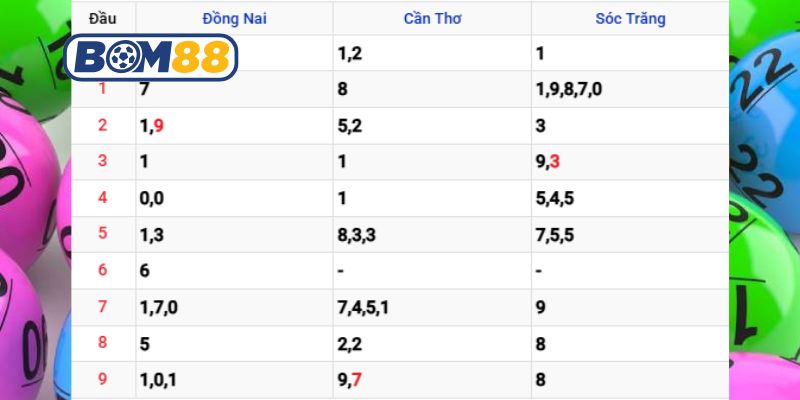Click the red row label 4
The image size is (800, 400).
(x=102, y=199)
